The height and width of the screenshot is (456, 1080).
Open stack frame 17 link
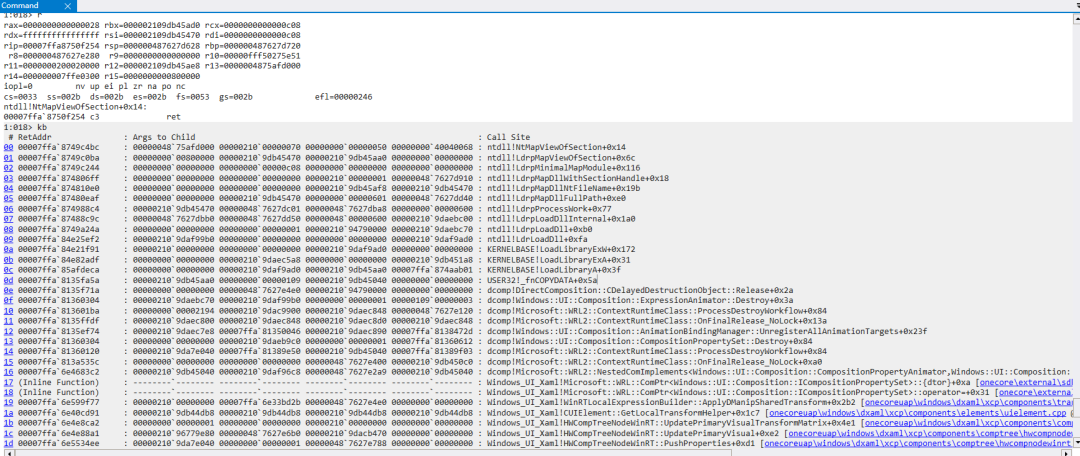point(8,382)
